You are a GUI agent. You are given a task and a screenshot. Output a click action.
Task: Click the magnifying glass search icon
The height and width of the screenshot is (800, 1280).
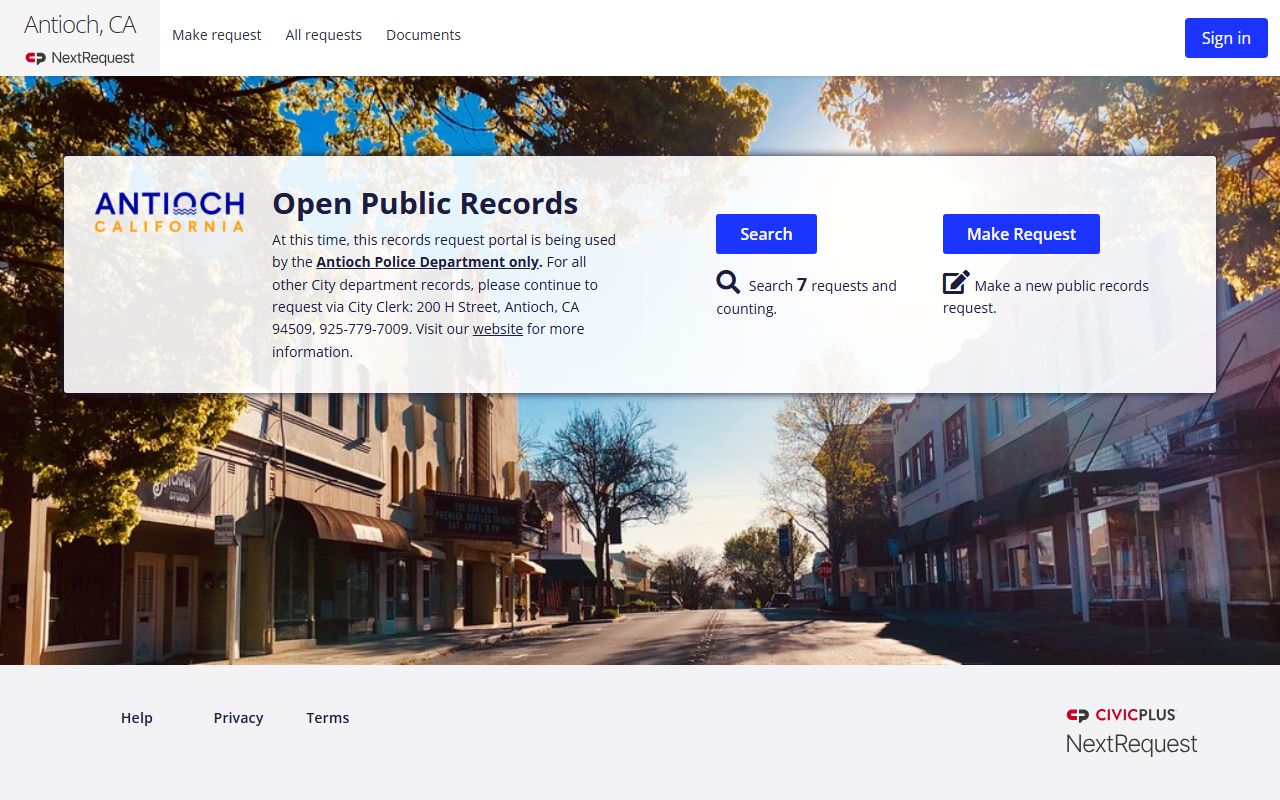click(x=728, y=282)
